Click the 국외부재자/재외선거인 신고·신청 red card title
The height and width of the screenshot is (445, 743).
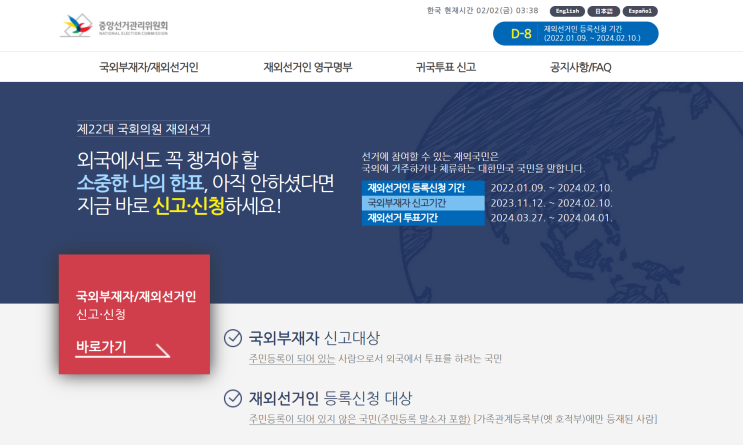pos(136,305)
